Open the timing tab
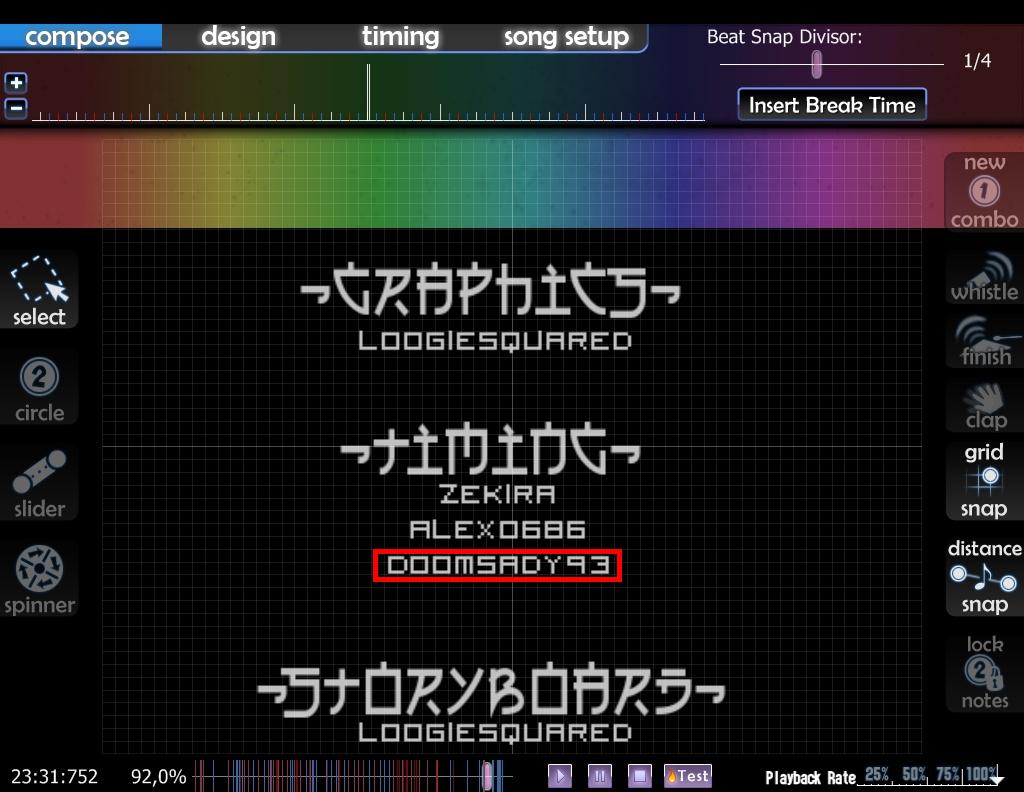The height and width of the screenshot is (792, 1024). 400,37
